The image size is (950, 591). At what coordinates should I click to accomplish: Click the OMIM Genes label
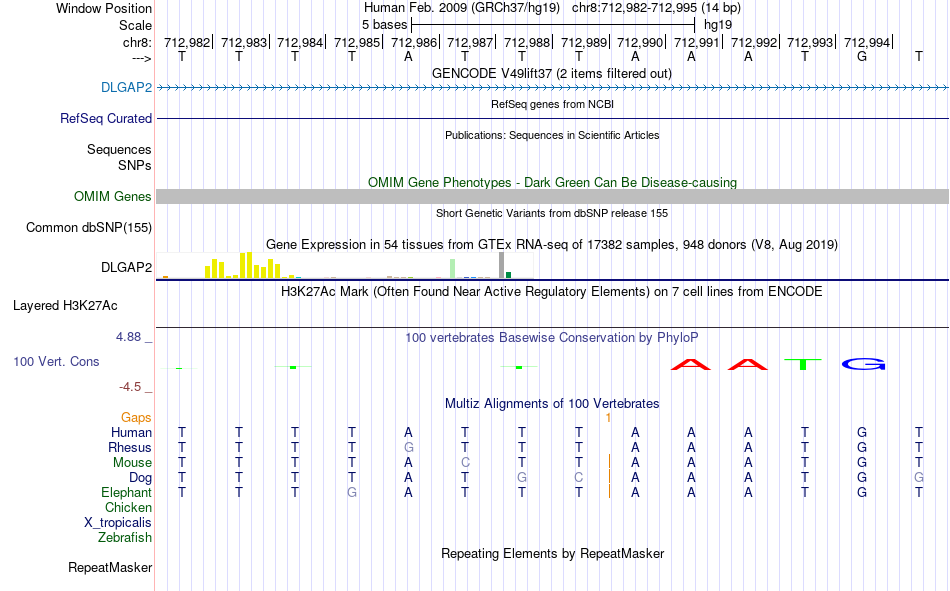(112, 196)
